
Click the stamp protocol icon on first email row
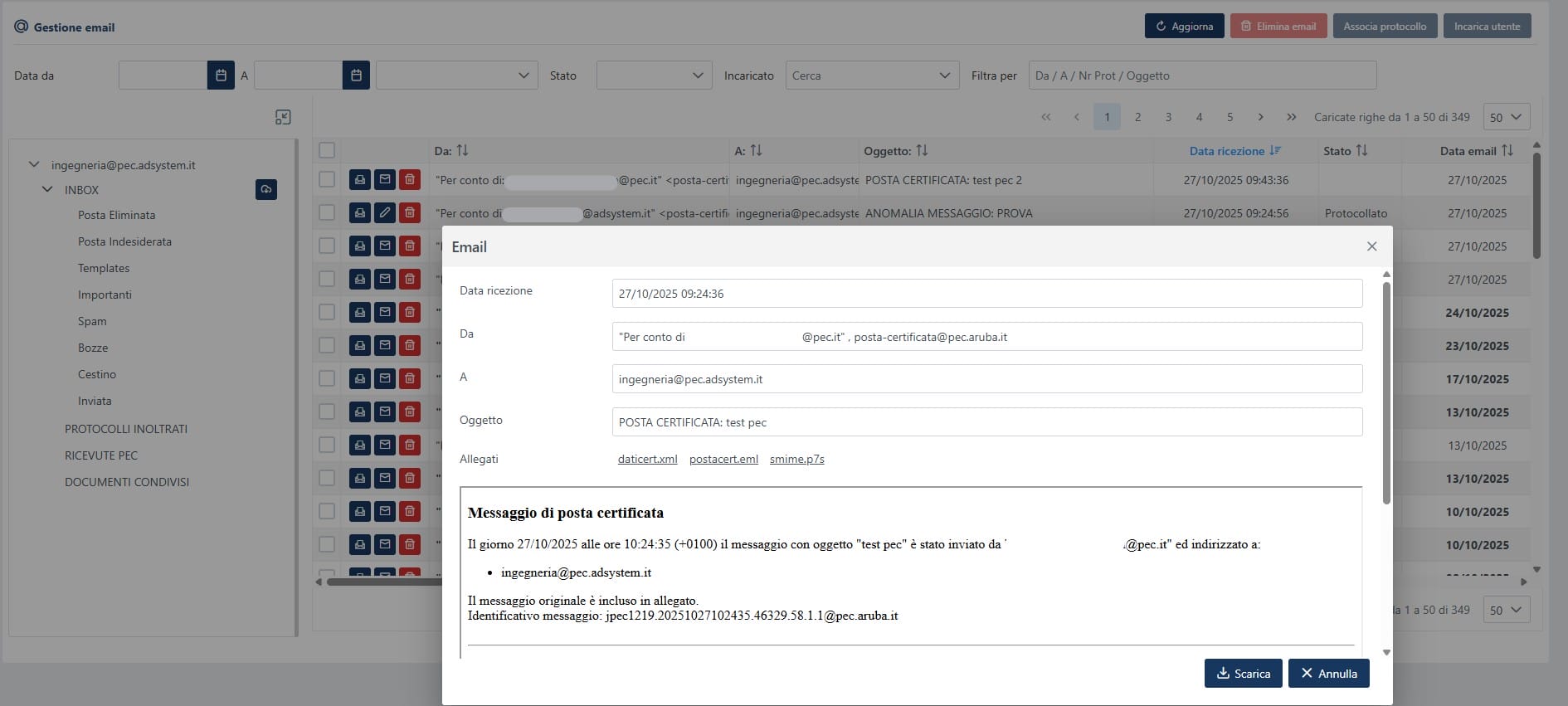pos(359,179)
